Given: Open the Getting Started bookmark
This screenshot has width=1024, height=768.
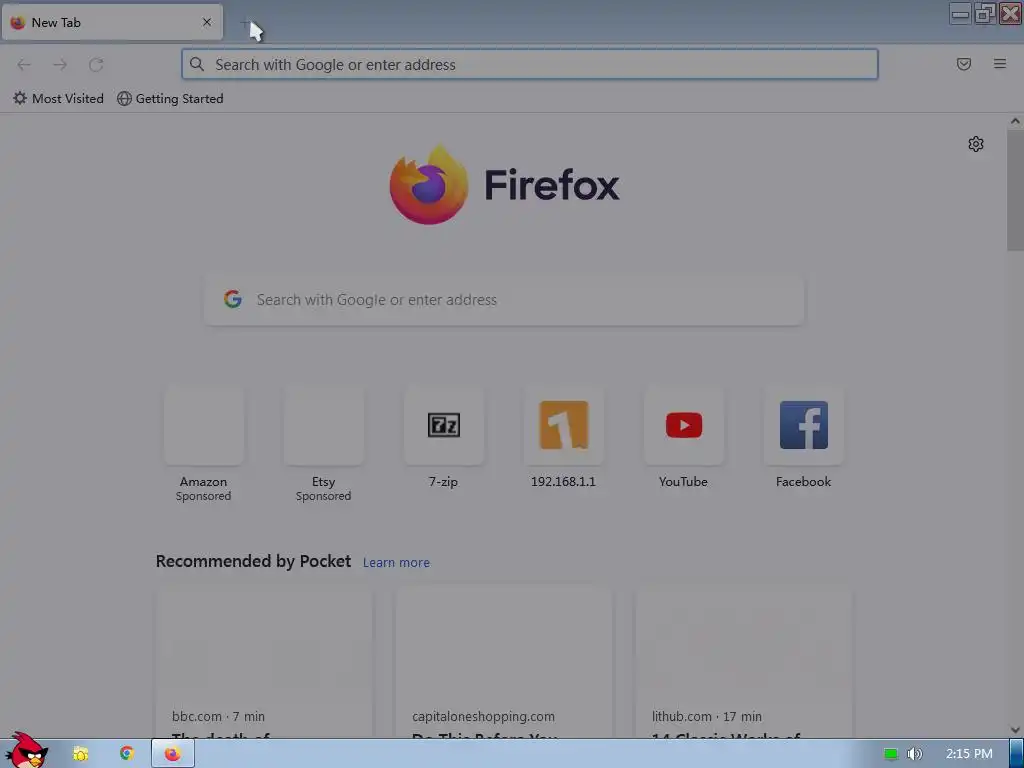Looking at the screenshot, I should pos(170,99).
